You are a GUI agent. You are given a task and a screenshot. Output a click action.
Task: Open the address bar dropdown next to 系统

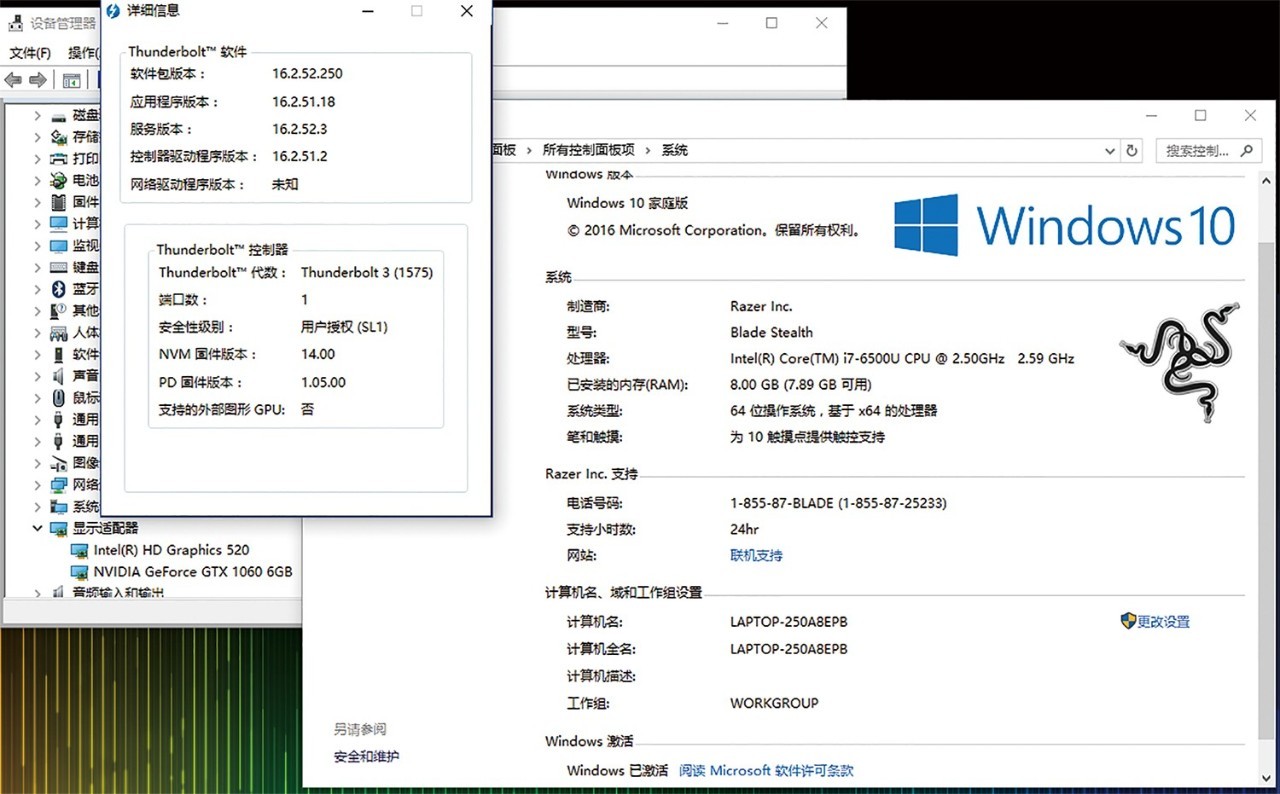(1108, 150)
